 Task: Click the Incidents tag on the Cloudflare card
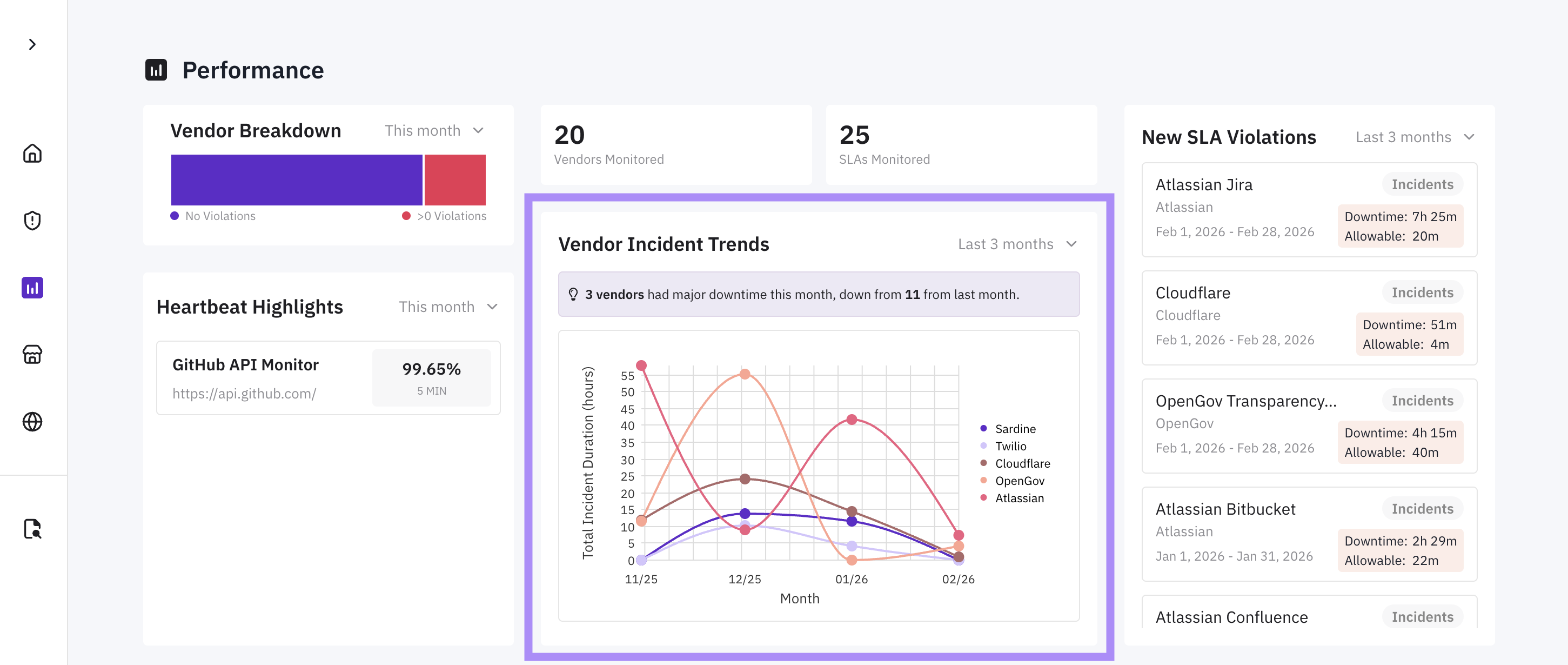coord(1422,292)
